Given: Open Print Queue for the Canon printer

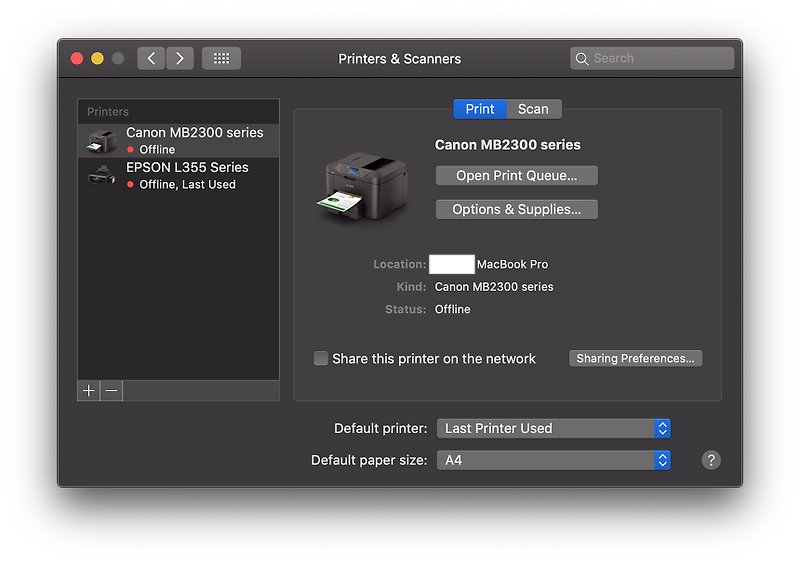Looking at the screenshot, I should 516,176.
